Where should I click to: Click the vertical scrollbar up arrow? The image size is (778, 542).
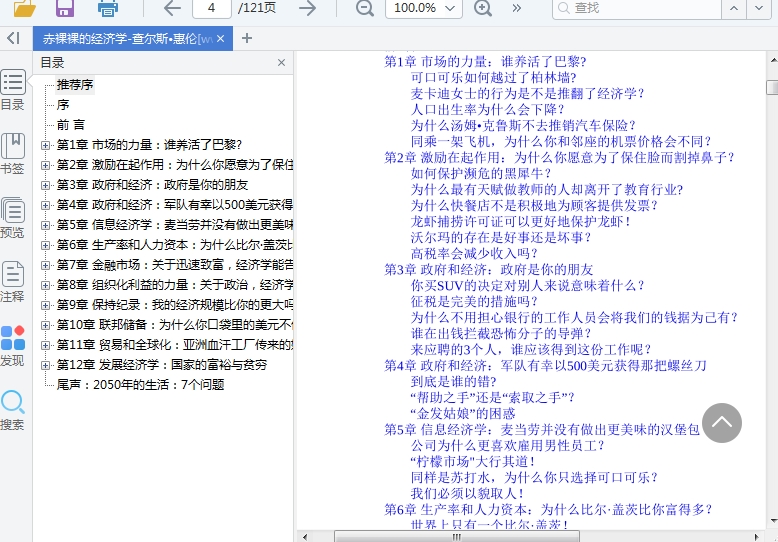point(773,60)
